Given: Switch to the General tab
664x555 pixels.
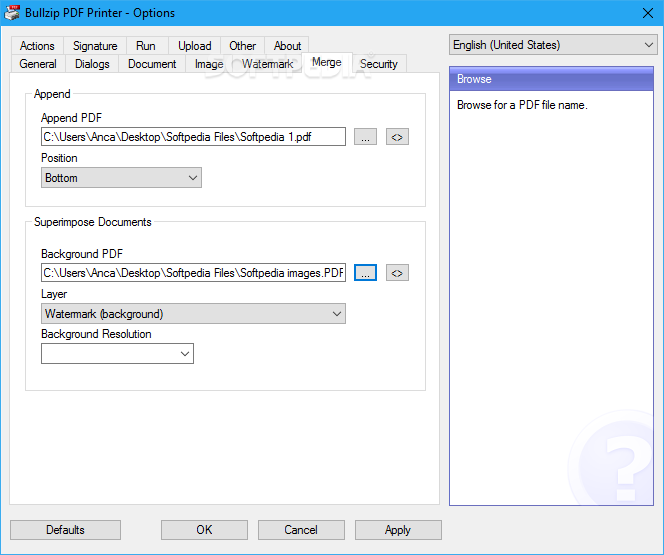Looking at the screenshot, I should point(38,64).
